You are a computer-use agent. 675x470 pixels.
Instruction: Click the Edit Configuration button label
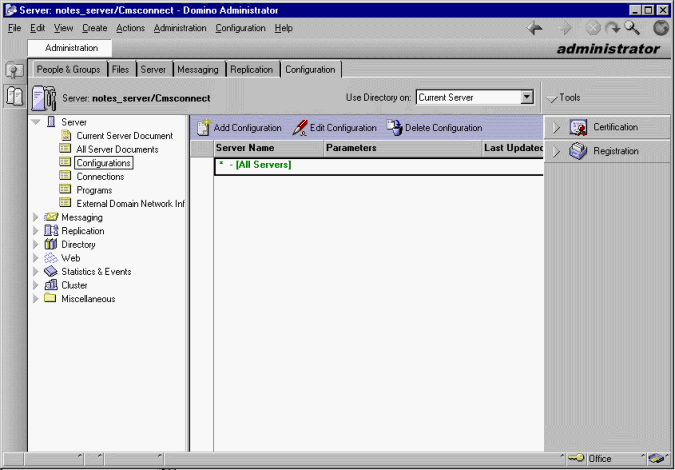343,128
